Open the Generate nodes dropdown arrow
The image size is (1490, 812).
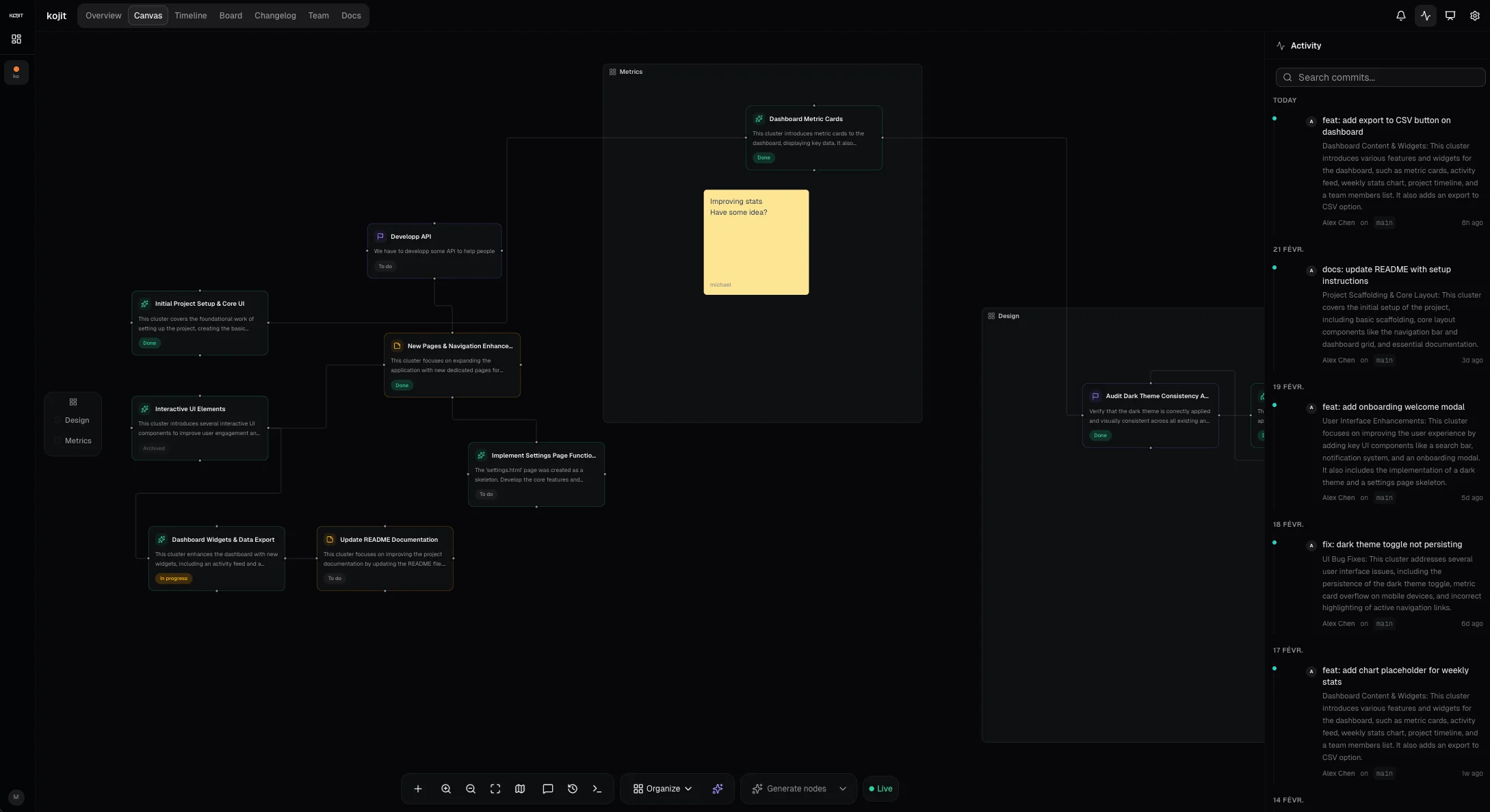(x=843, y=788)
